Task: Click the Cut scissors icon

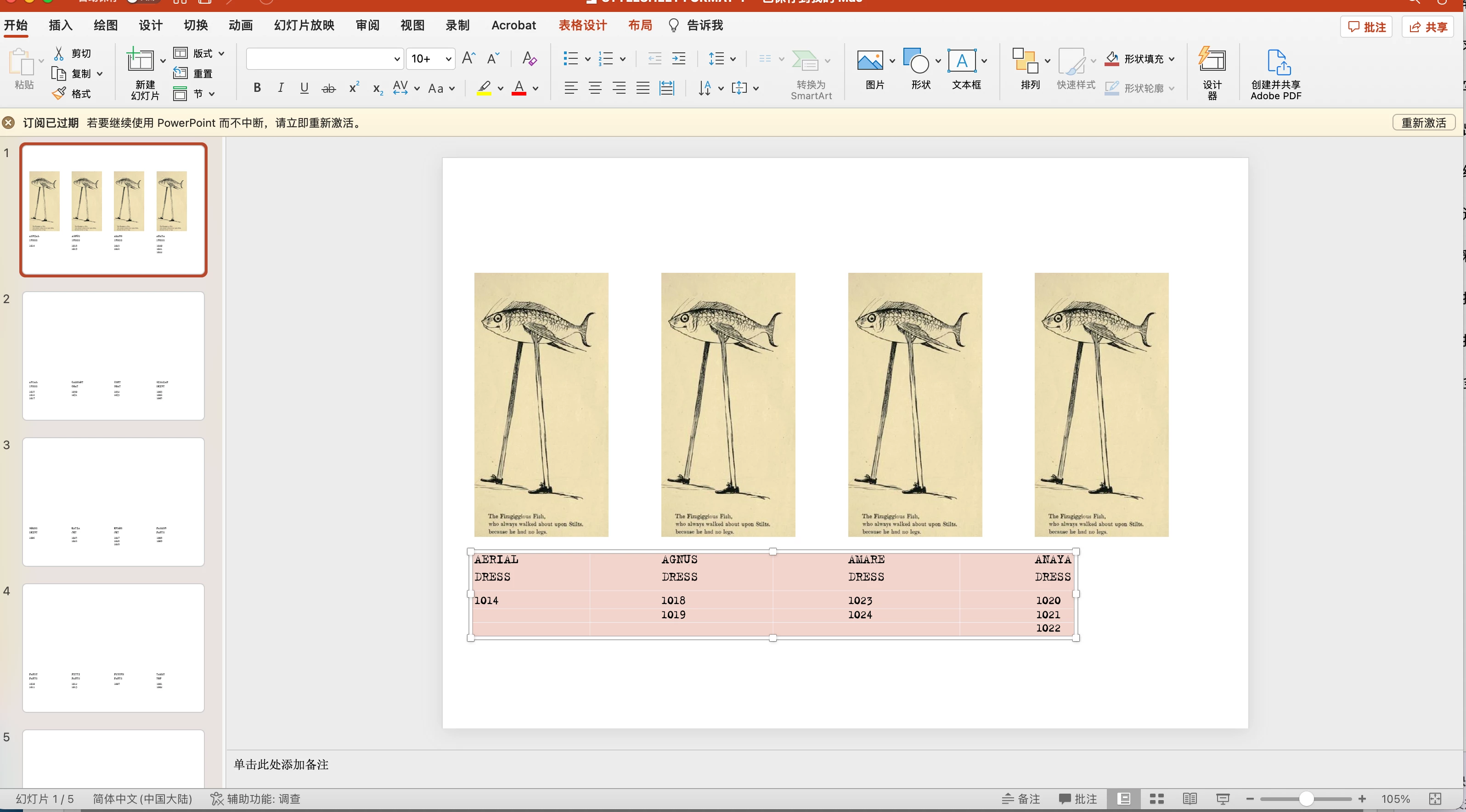Action: pos(59,53)
